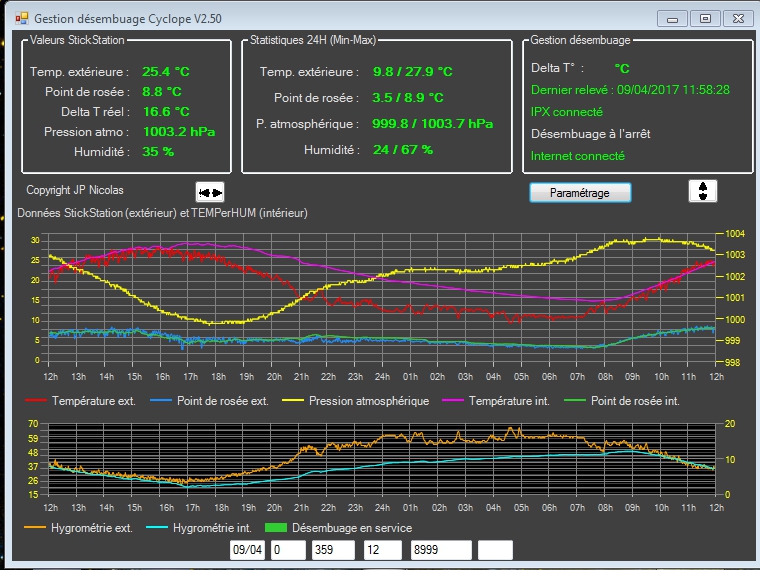Click the Données StickStation chart title

(162, 213)
